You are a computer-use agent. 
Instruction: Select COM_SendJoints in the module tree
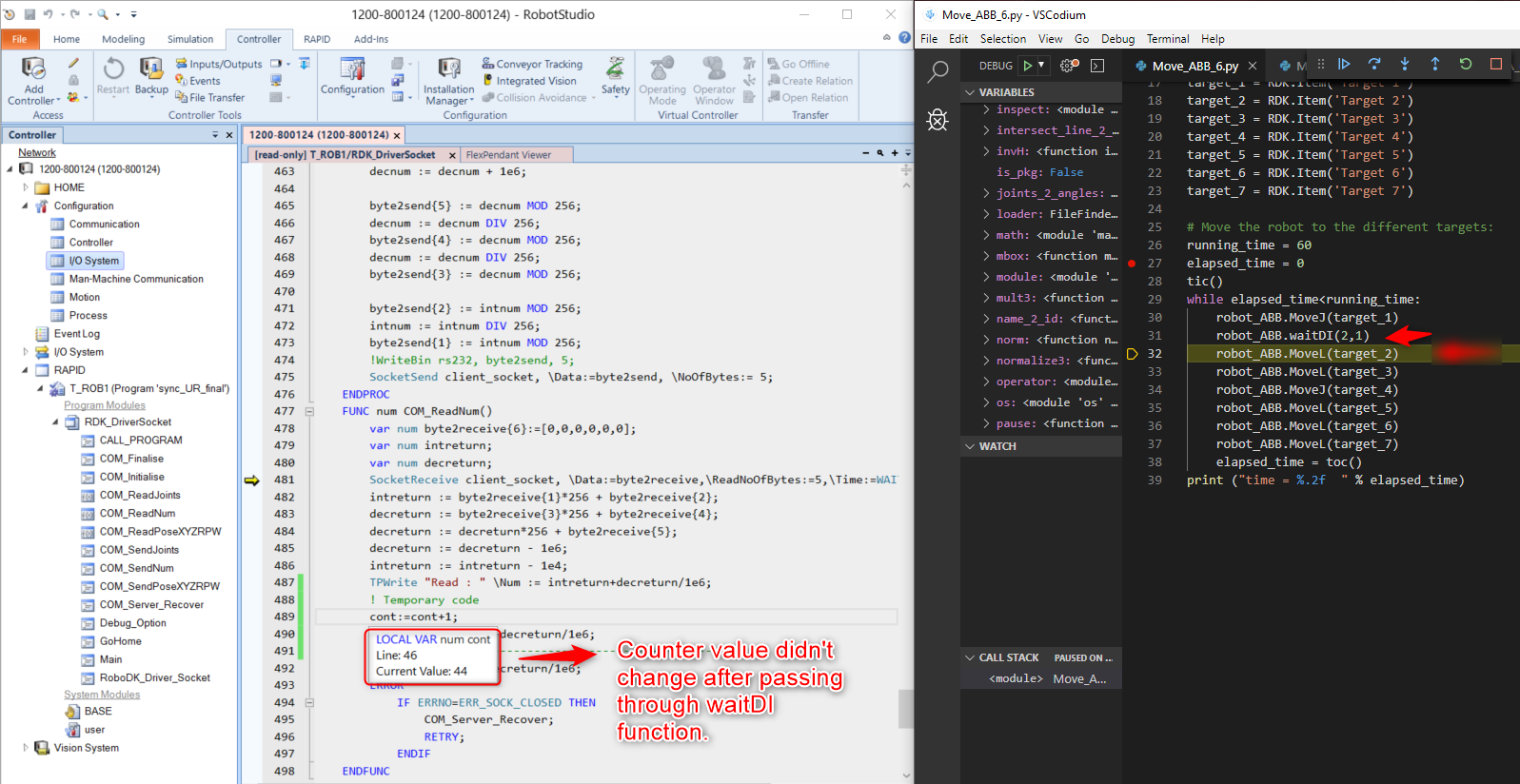139,550
